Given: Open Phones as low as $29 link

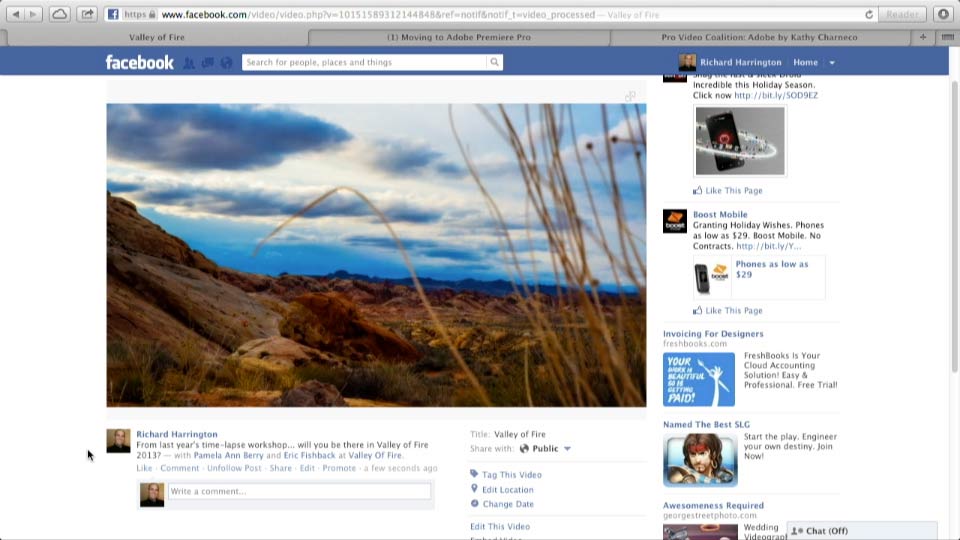Looking at the screenshot, I should [771, 269].
